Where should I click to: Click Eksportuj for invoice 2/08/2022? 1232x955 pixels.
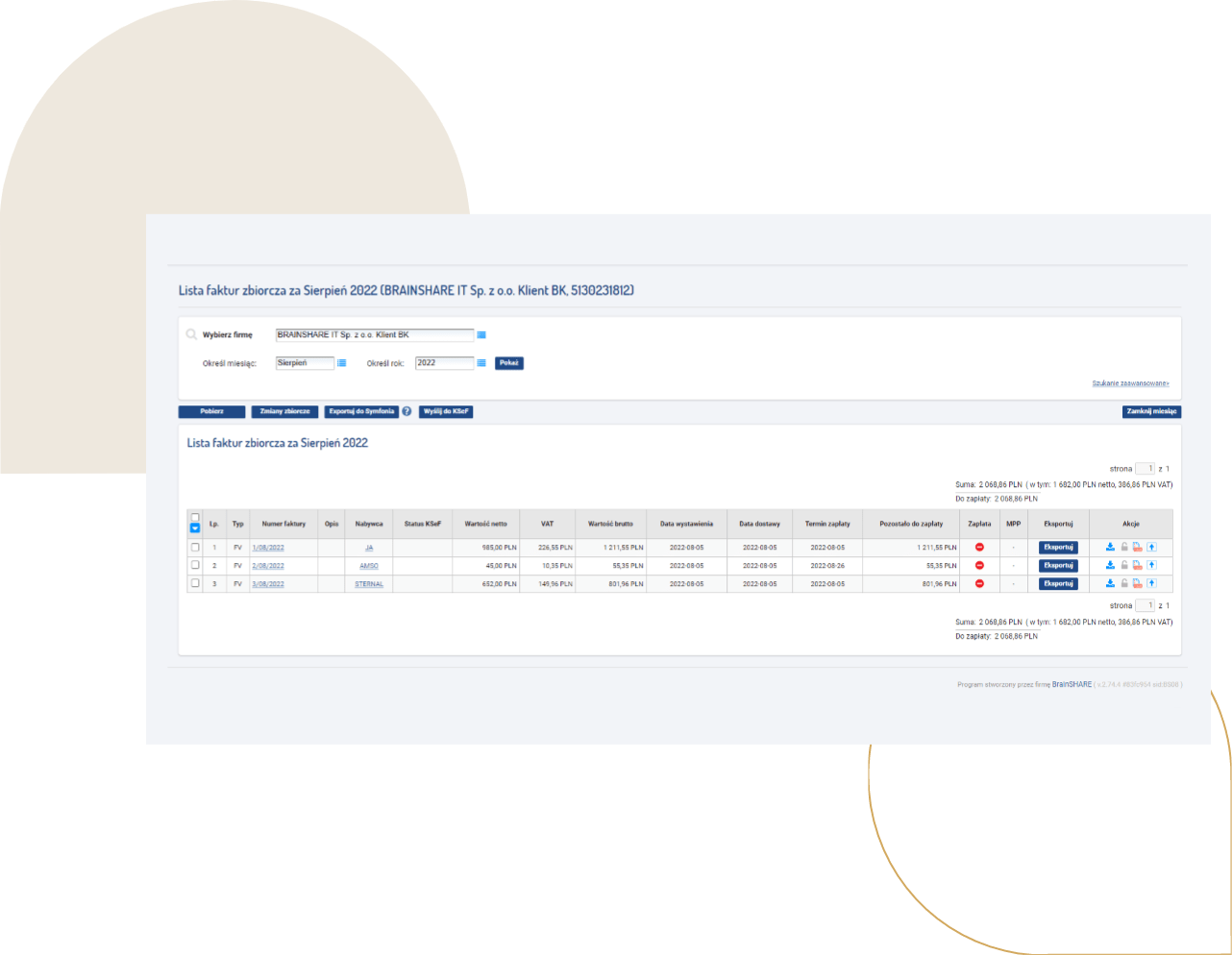point(1058,566)
